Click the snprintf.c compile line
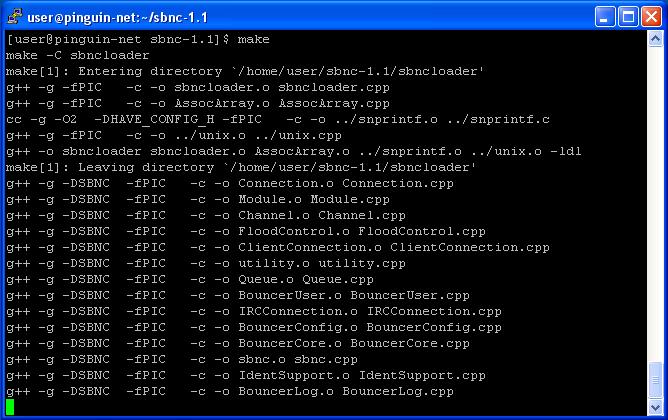Image resolution: width=668 pixels, height=420 pixels. coord(278,119)
